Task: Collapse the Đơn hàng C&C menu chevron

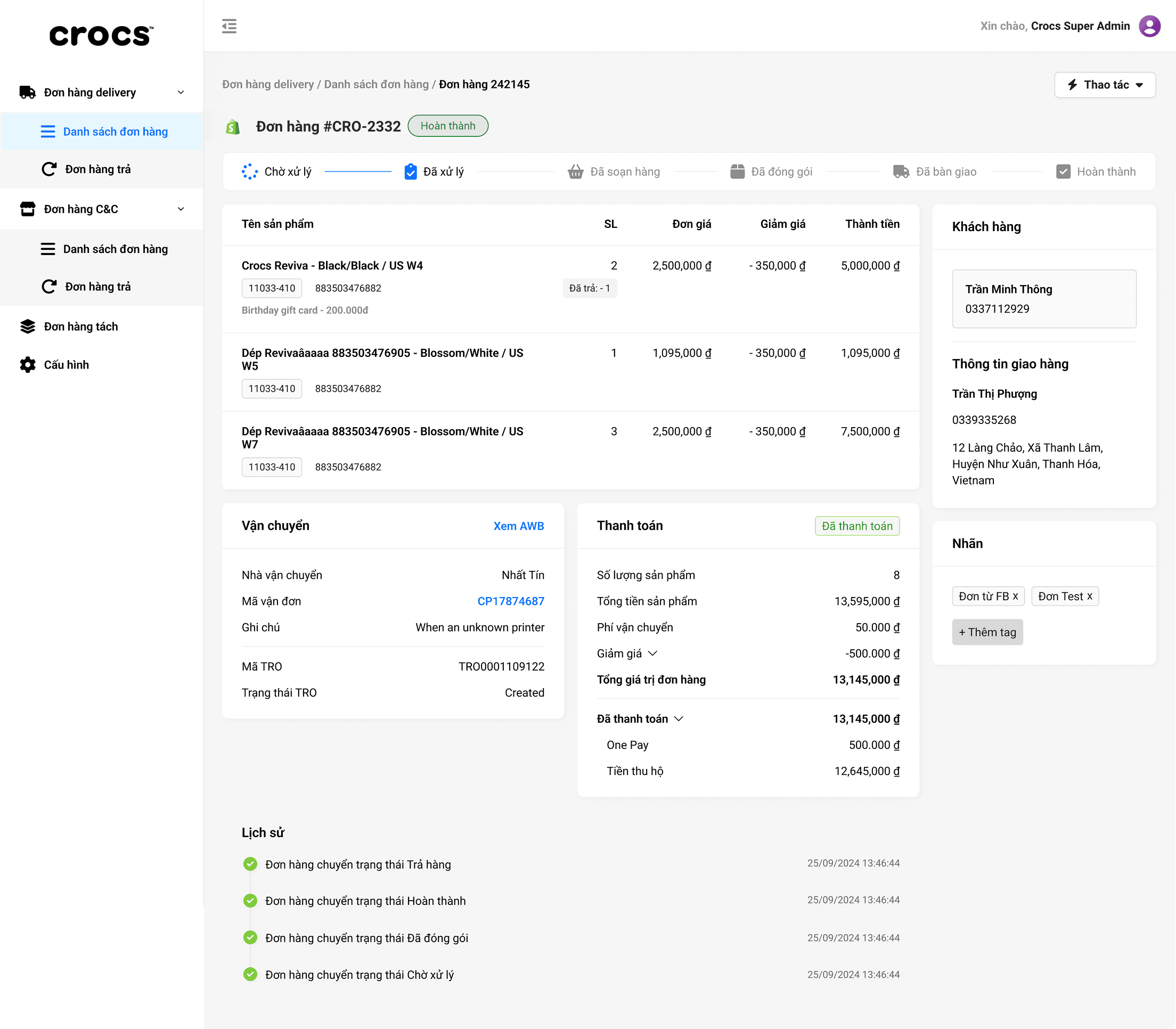Action: coord(181,209)
